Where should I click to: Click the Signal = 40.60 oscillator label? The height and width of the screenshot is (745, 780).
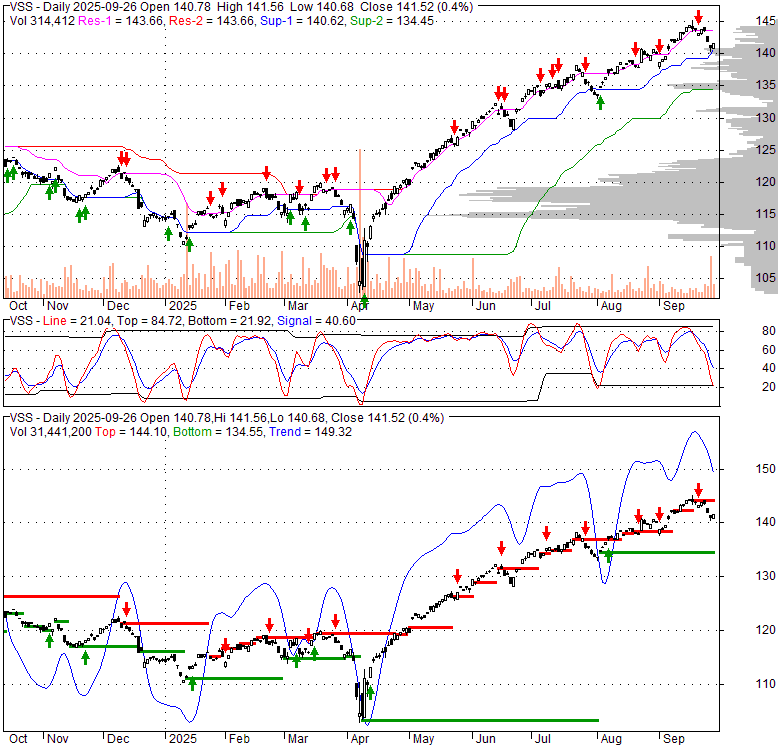316,321
